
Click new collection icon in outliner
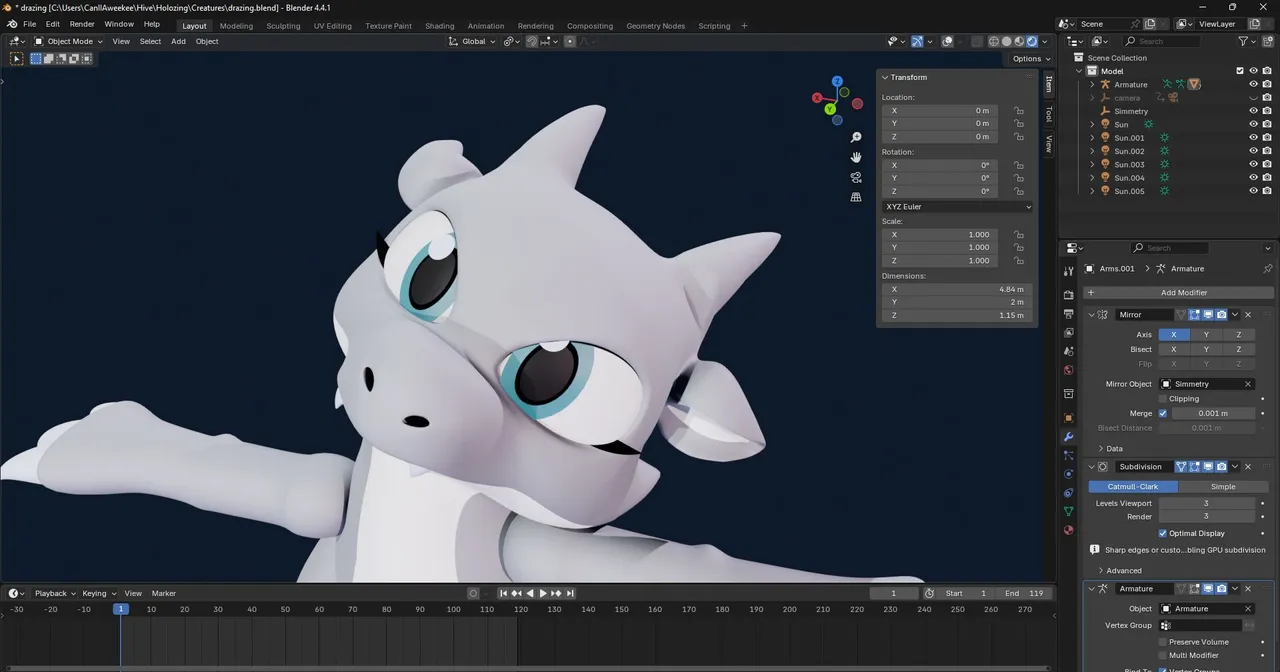point(1267,41)
